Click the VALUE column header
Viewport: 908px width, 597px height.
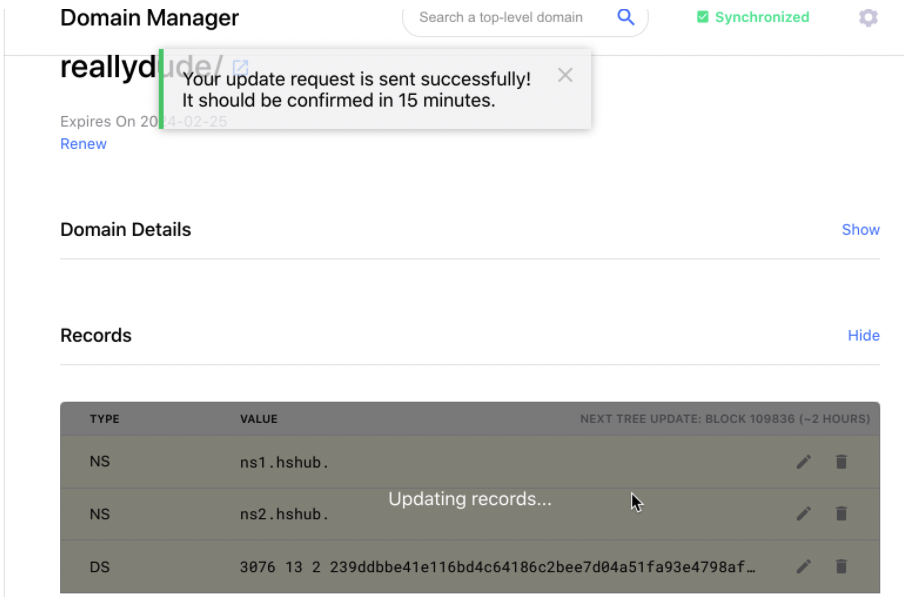pyautogui.click(x=258, y=419)
